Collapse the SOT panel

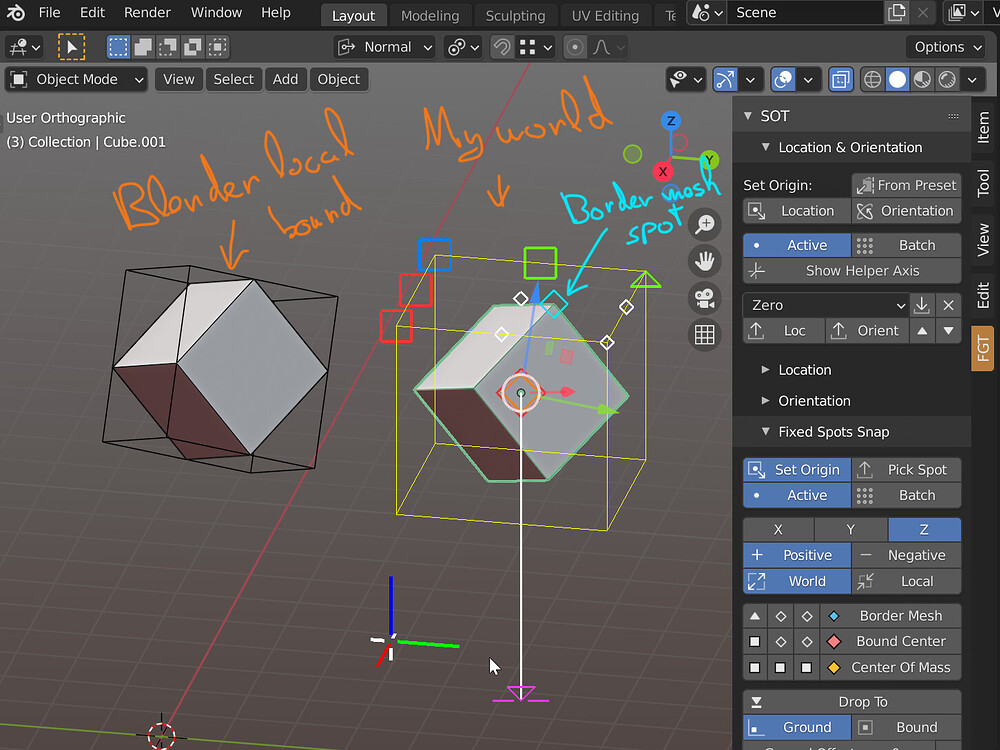[747, 116]
